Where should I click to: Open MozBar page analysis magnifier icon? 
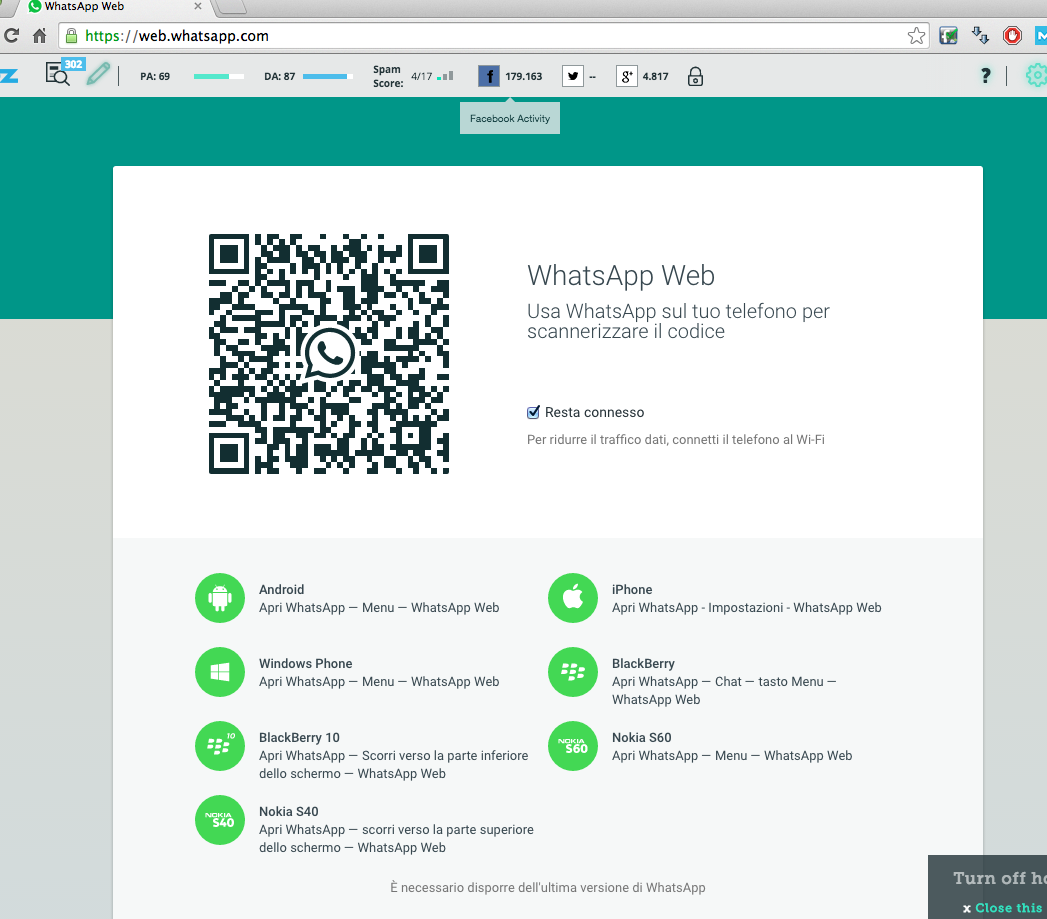coord(57,73)
